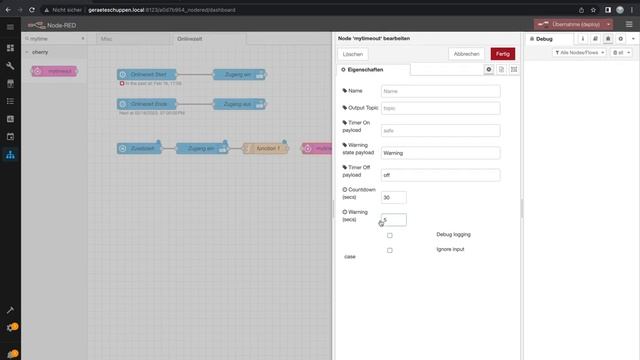Open the Alle Nodes/Flows filter dropdown

tap(579, 53)
